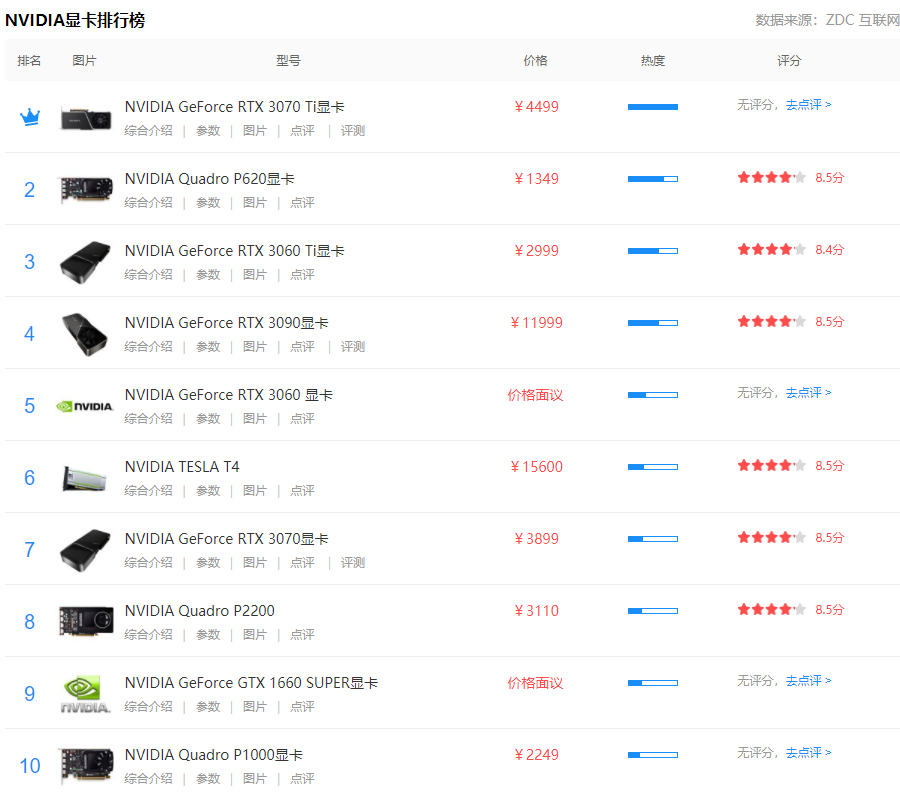Click the Quadro P2200 star rating
The height and width of the screenshot is (800, 900).
pyautogui.click(x=771, y=610)
